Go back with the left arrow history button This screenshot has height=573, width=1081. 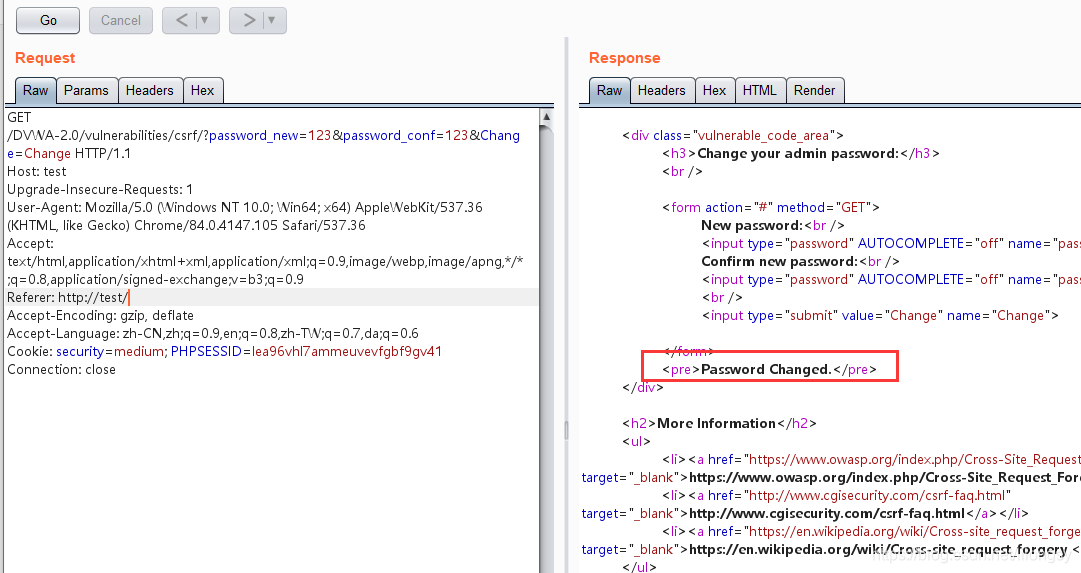[x=181, y=21]
